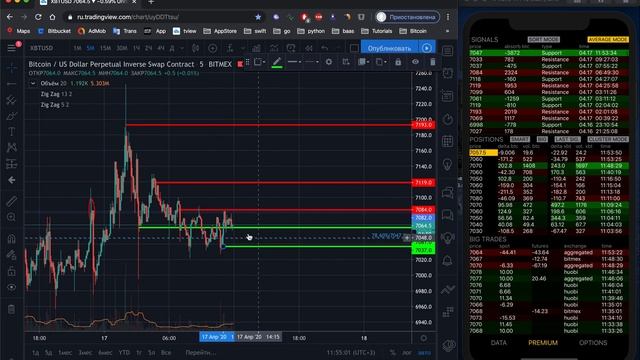Open the line color pencil swatch

click(x=277, y=62)
